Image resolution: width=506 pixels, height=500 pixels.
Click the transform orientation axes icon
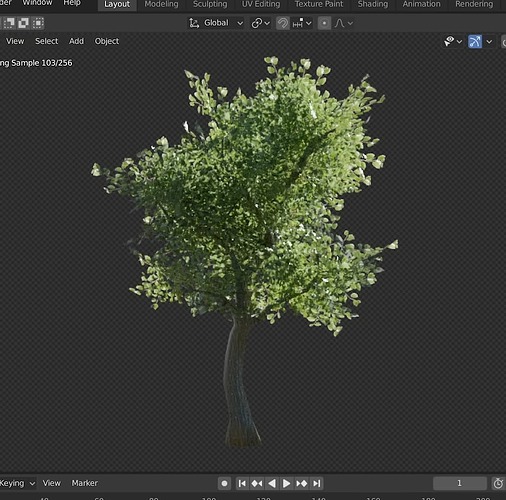[x=194, y=23]
